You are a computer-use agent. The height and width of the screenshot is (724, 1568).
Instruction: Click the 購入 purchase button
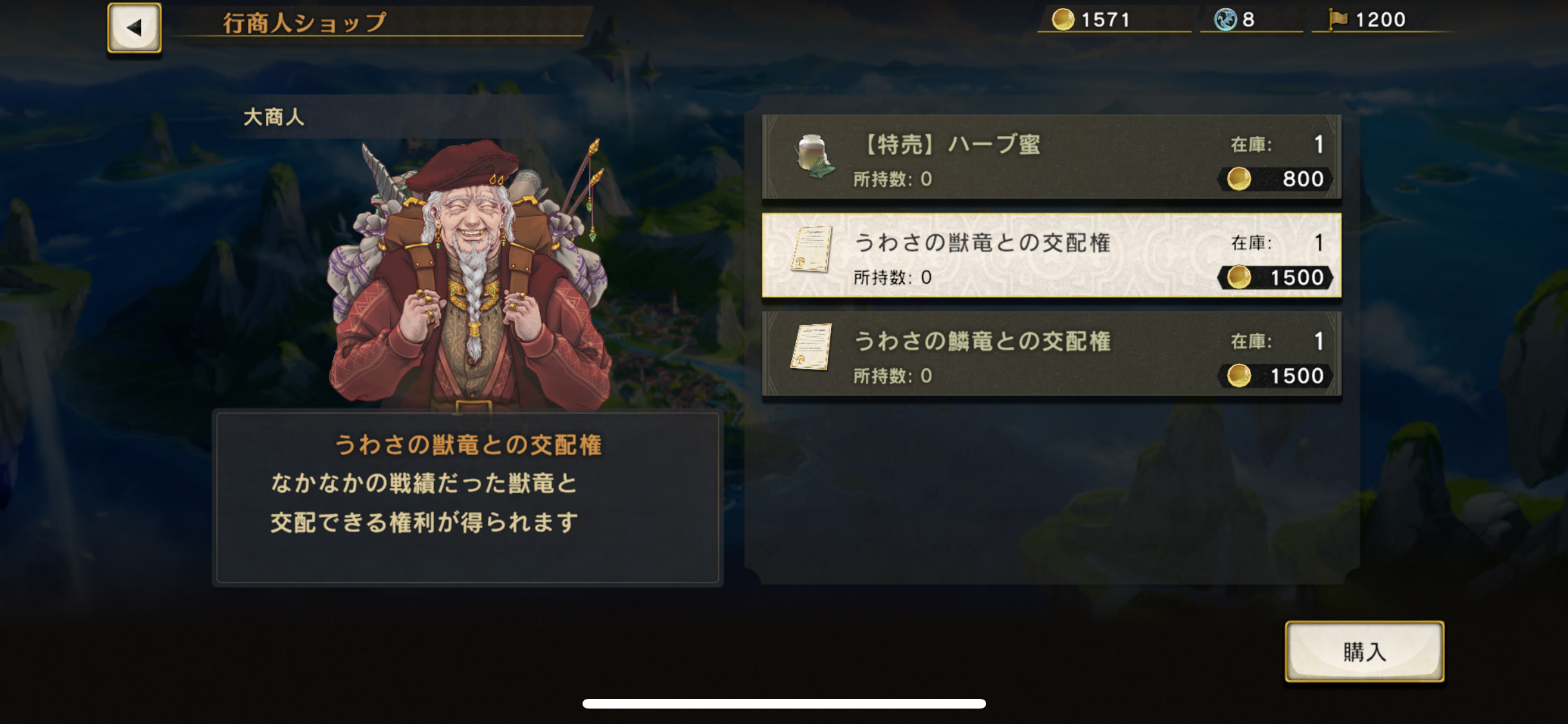[1364, 651]
